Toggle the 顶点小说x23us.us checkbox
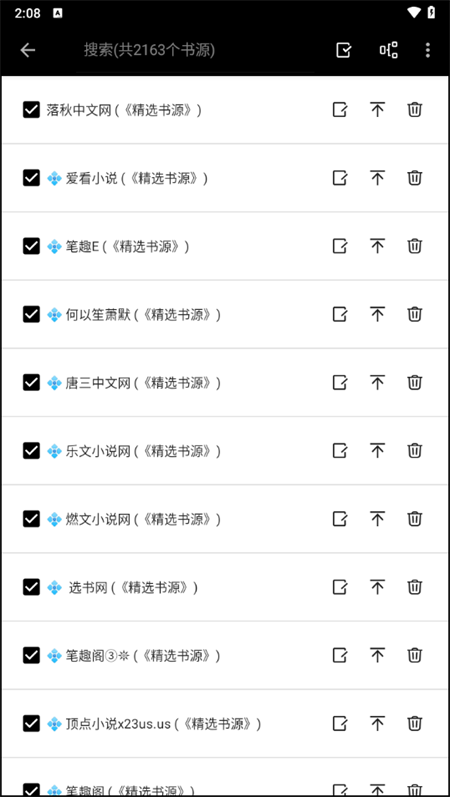The image size is (450, 797). 32,723
